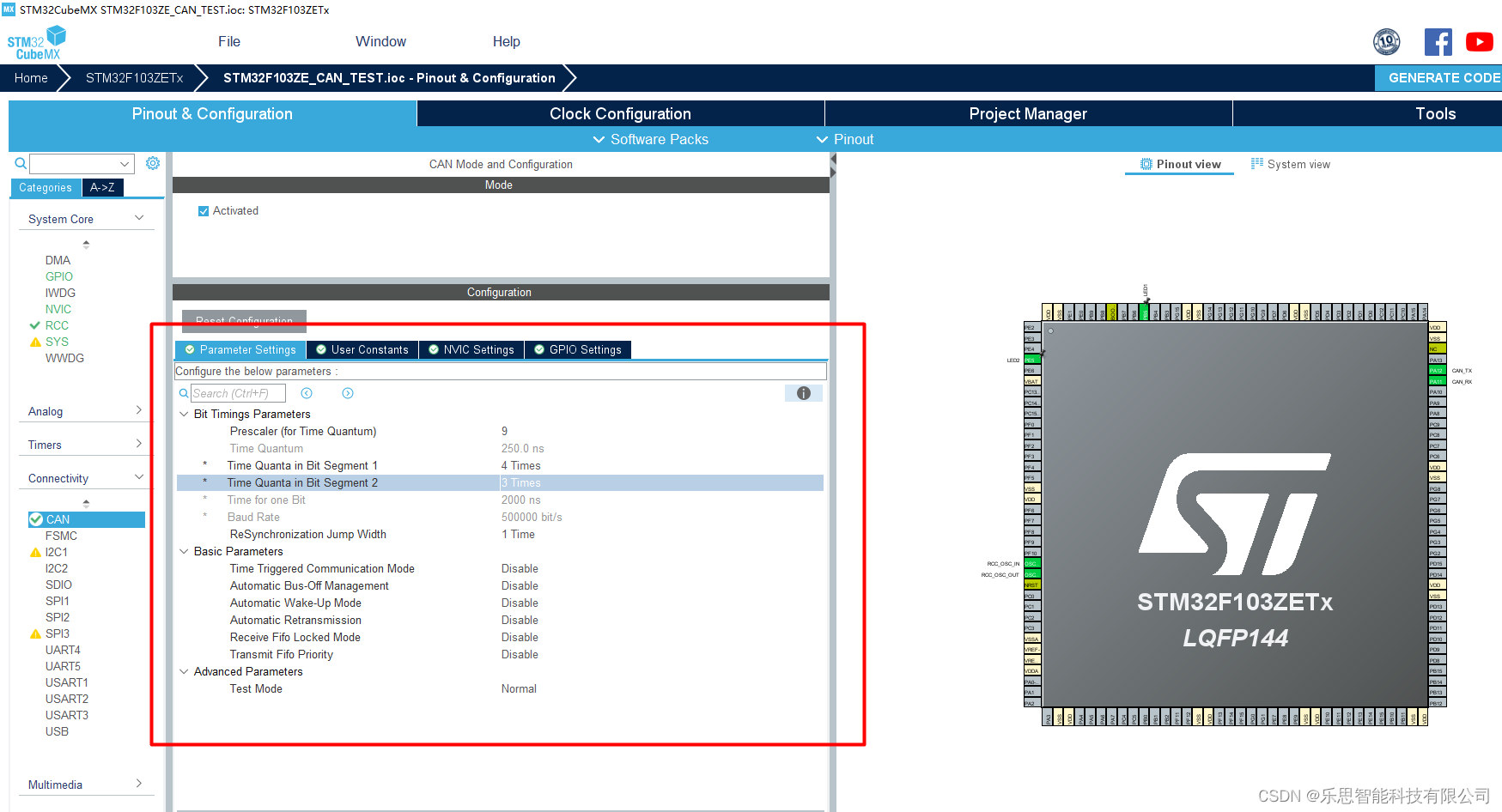
Task: Open the GPIO Settings tab
Action: pyautogui.click(x=578, y=349)
